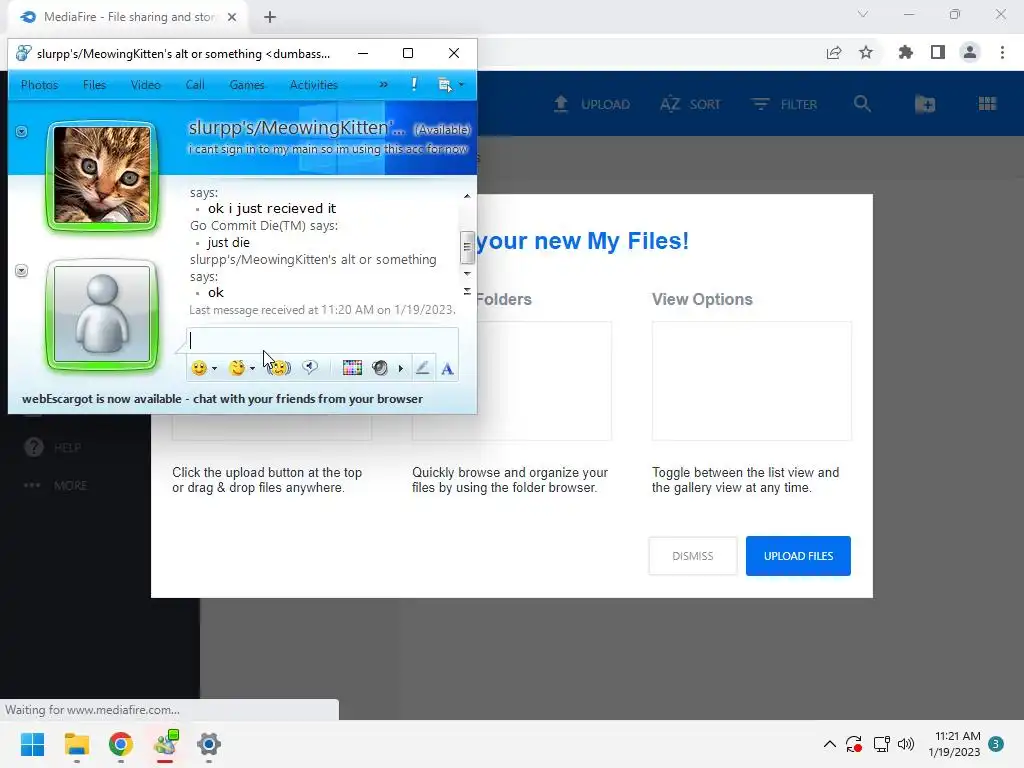Click the sound speaker icon in chat toolbar
This screenshot has width=1024, height=768.
coord(379,368)
